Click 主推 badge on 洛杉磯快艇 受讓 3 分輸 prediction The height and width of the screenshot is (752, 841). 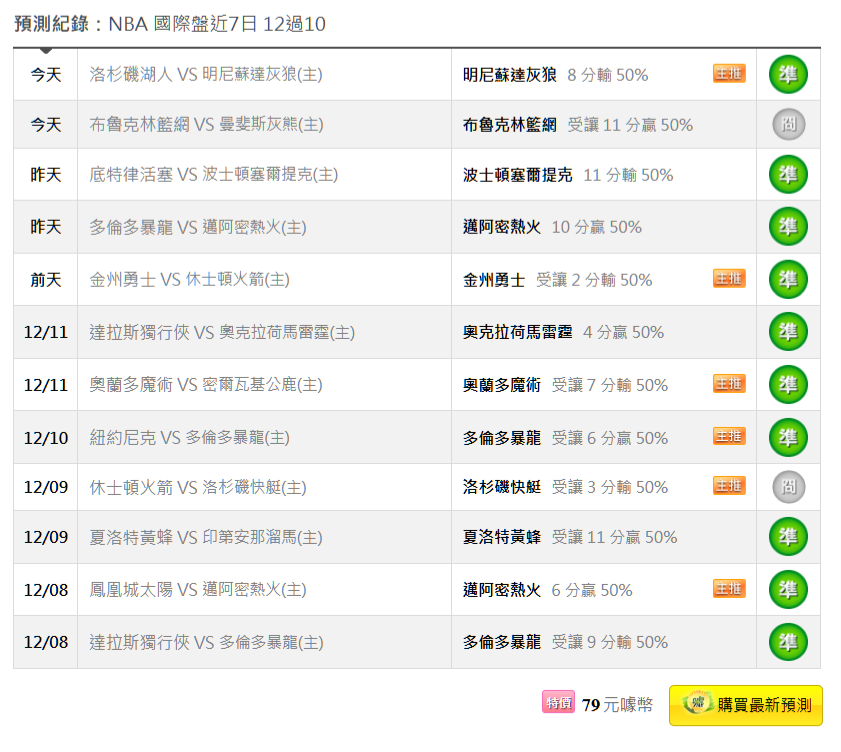click(x=729, y=485)
